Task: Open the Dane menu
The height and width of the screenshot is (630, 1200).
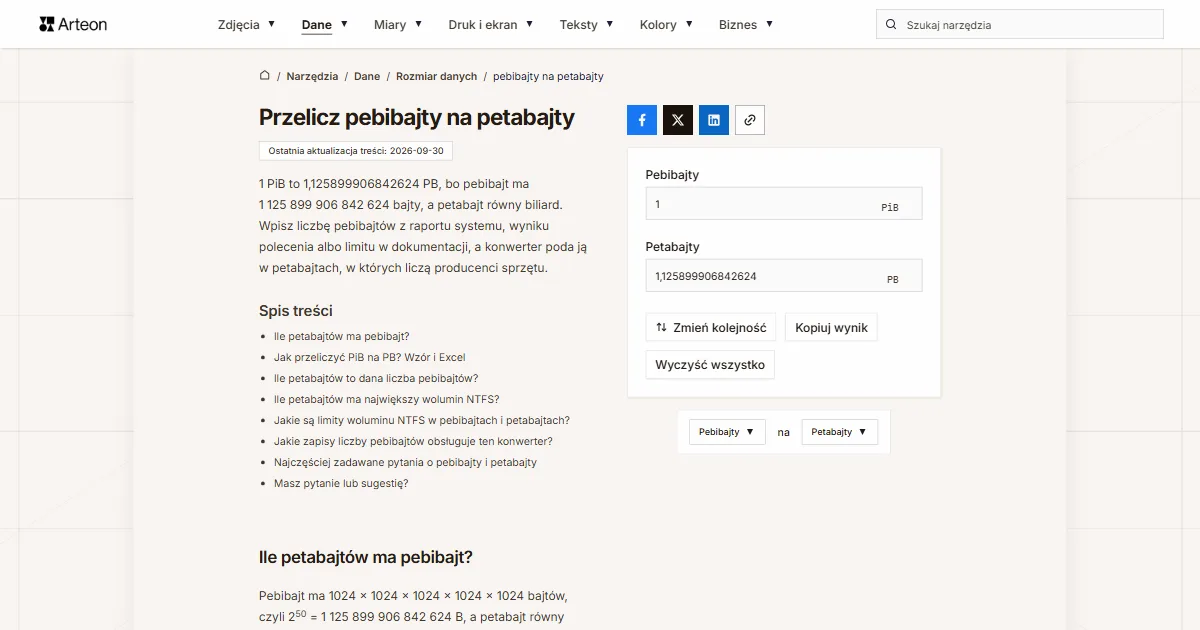Action: (325, 24)
